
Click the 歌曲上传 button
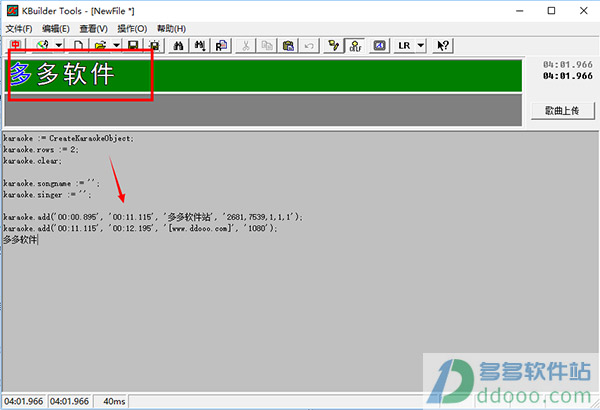[x=562, y=111]
